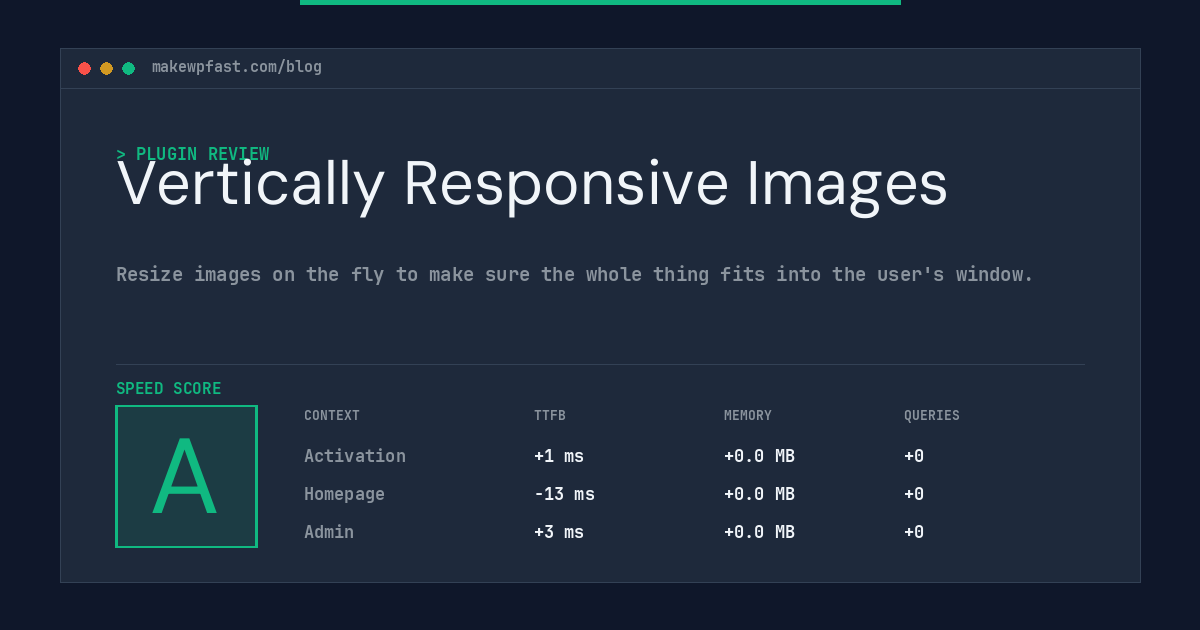
Task: Select the Activation row label
Action: [x=355, y=456]
